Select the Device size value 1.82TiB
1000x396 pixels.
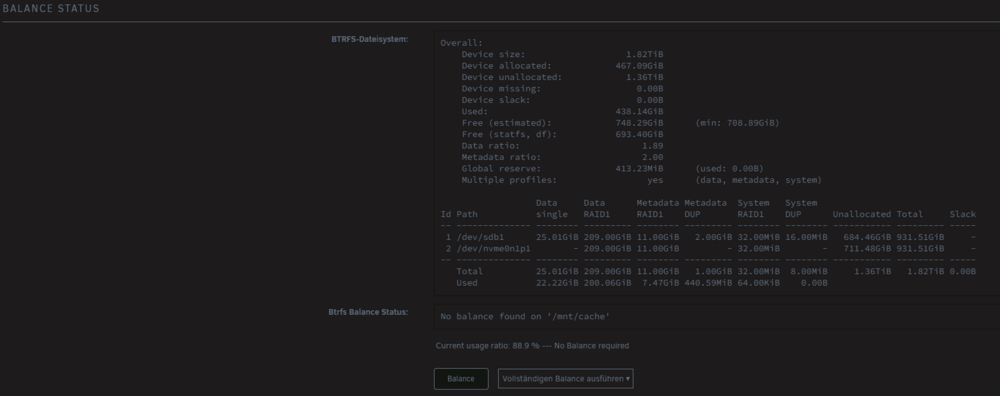(644, 55)
